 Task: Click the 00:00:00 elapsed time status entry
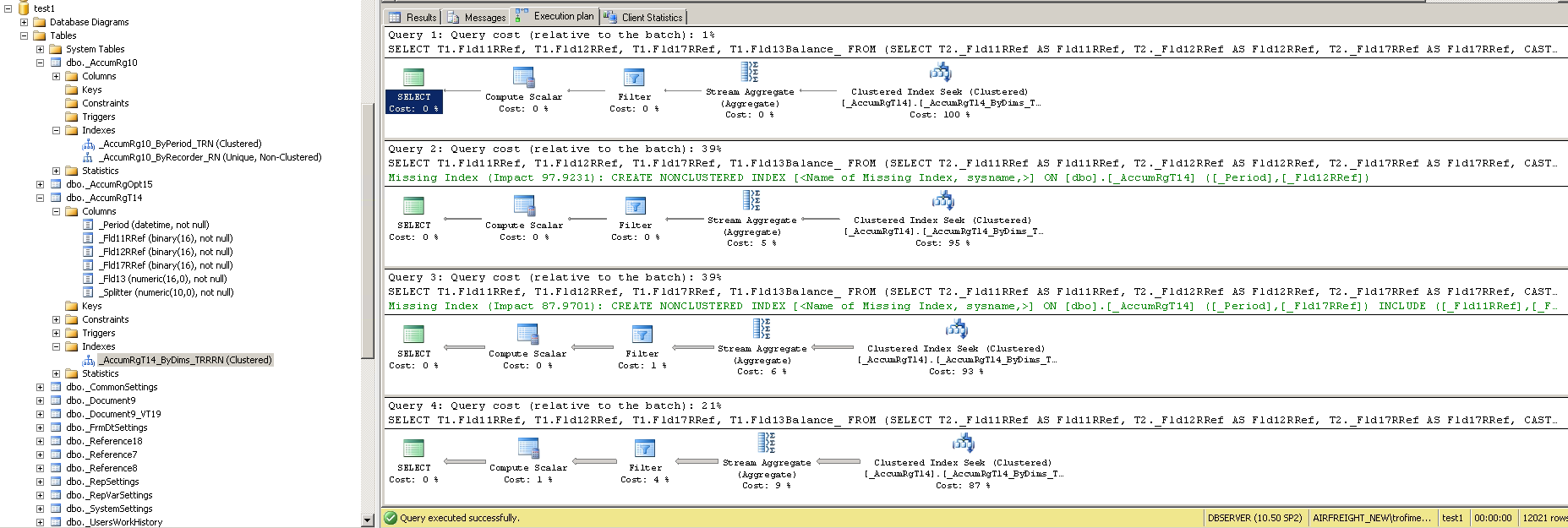1493,518
